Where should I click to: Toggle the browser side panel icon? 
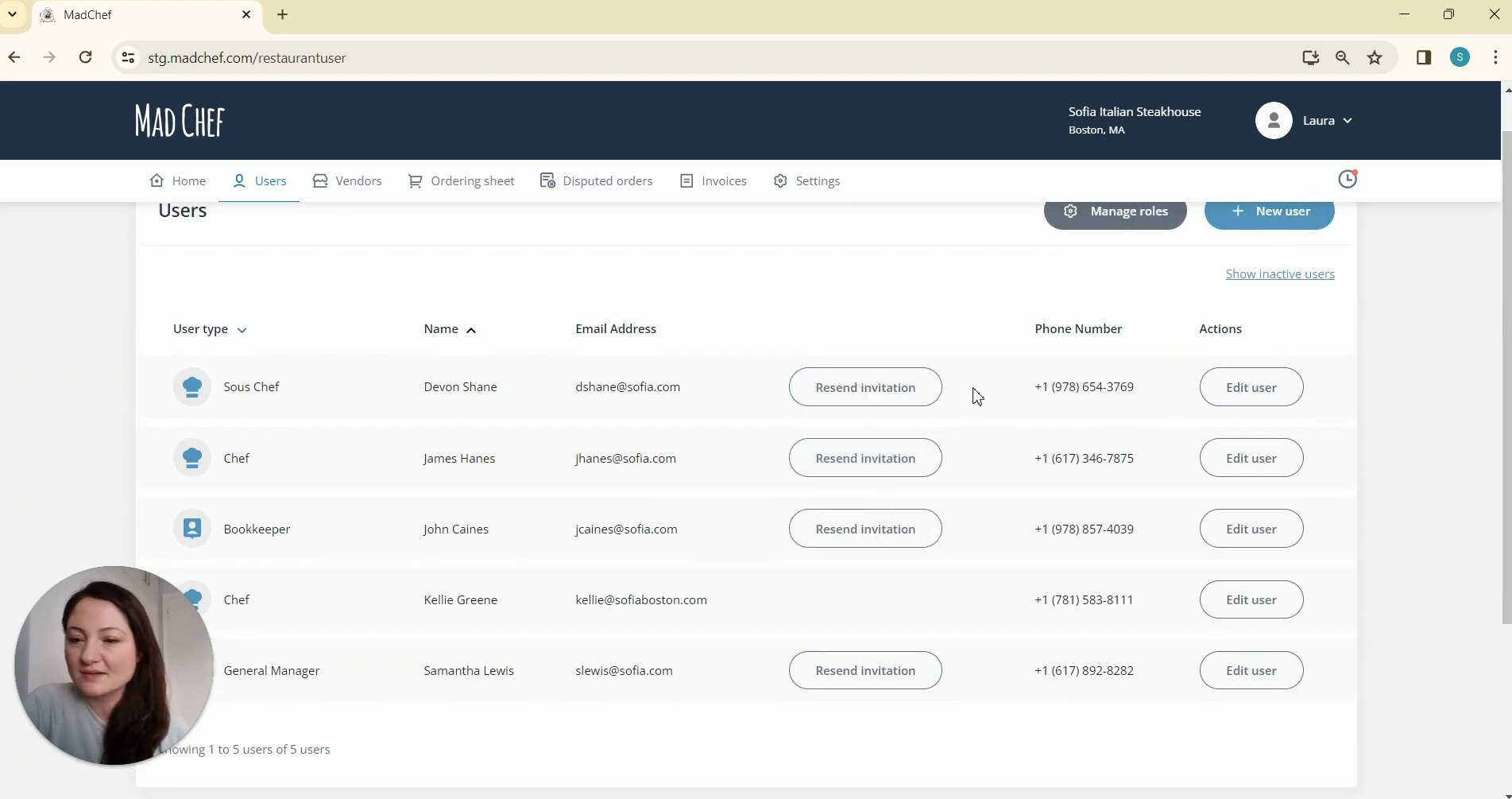tap(1424, 58)
